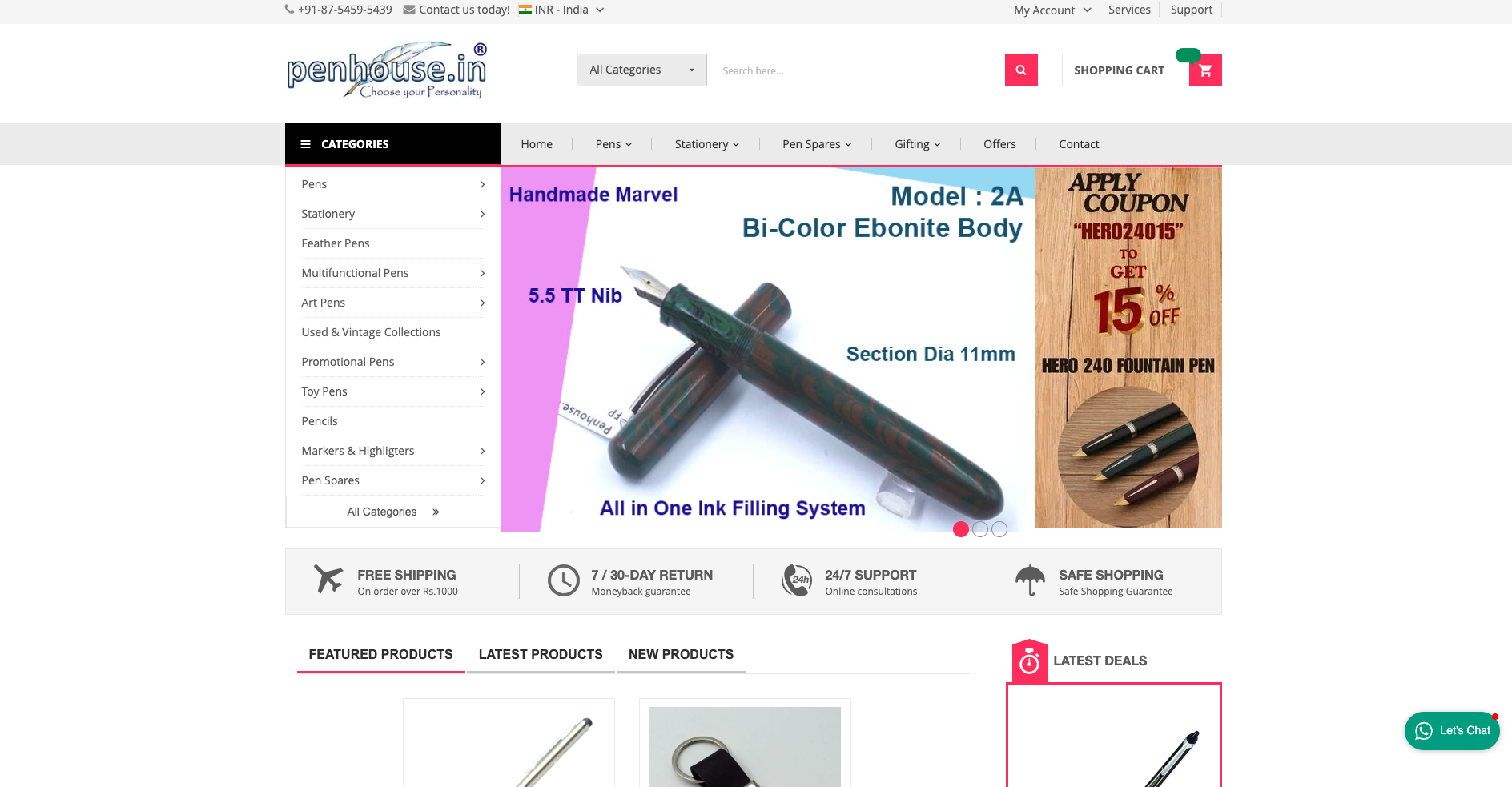This screenshot has height=787, width=1512.
Task: Select the first banner slide dot
Action: (x=961, y=529)
